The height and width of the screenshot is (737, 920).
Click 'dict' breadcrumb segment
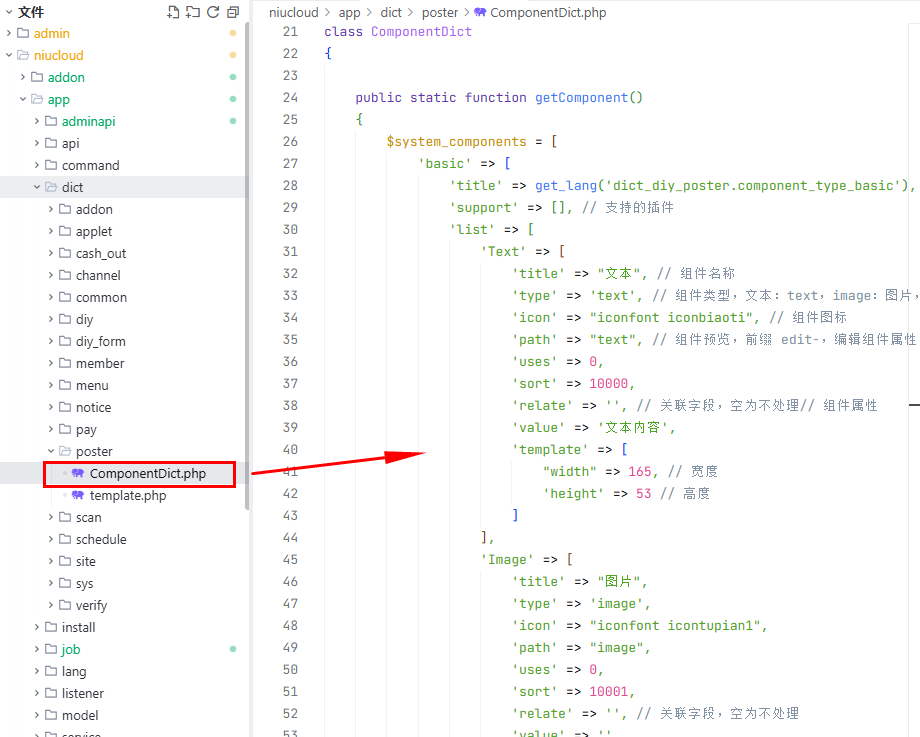pos(391,13)
